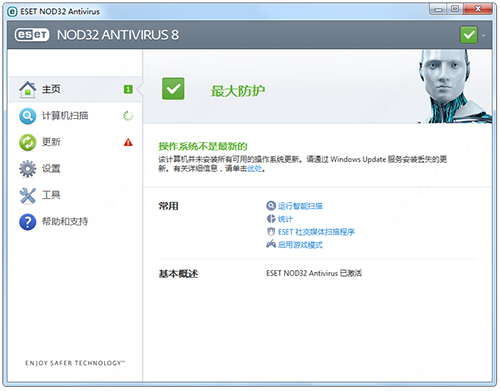Click the blue question mark help icon
The height and width of the screenshot is (391, 500).
(28, 222)
